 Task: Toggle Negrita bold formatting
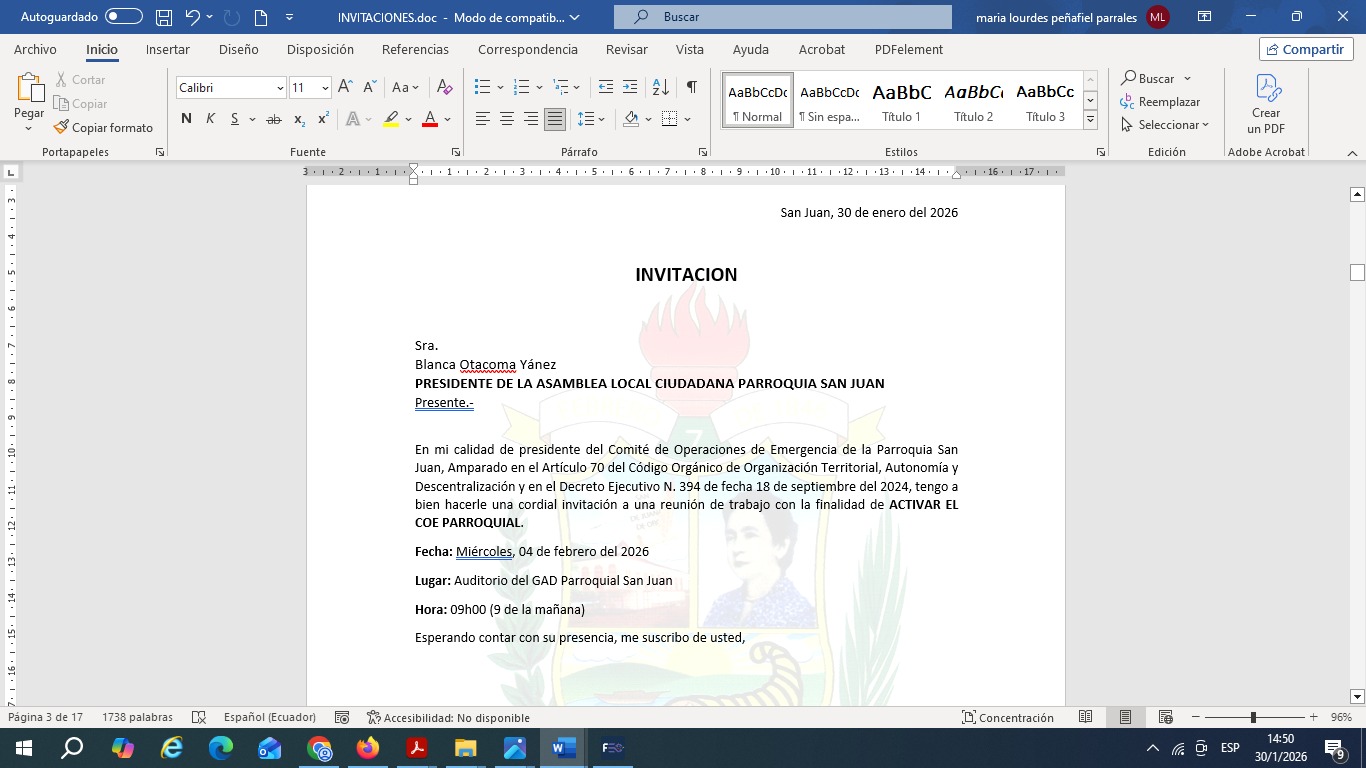186,119
